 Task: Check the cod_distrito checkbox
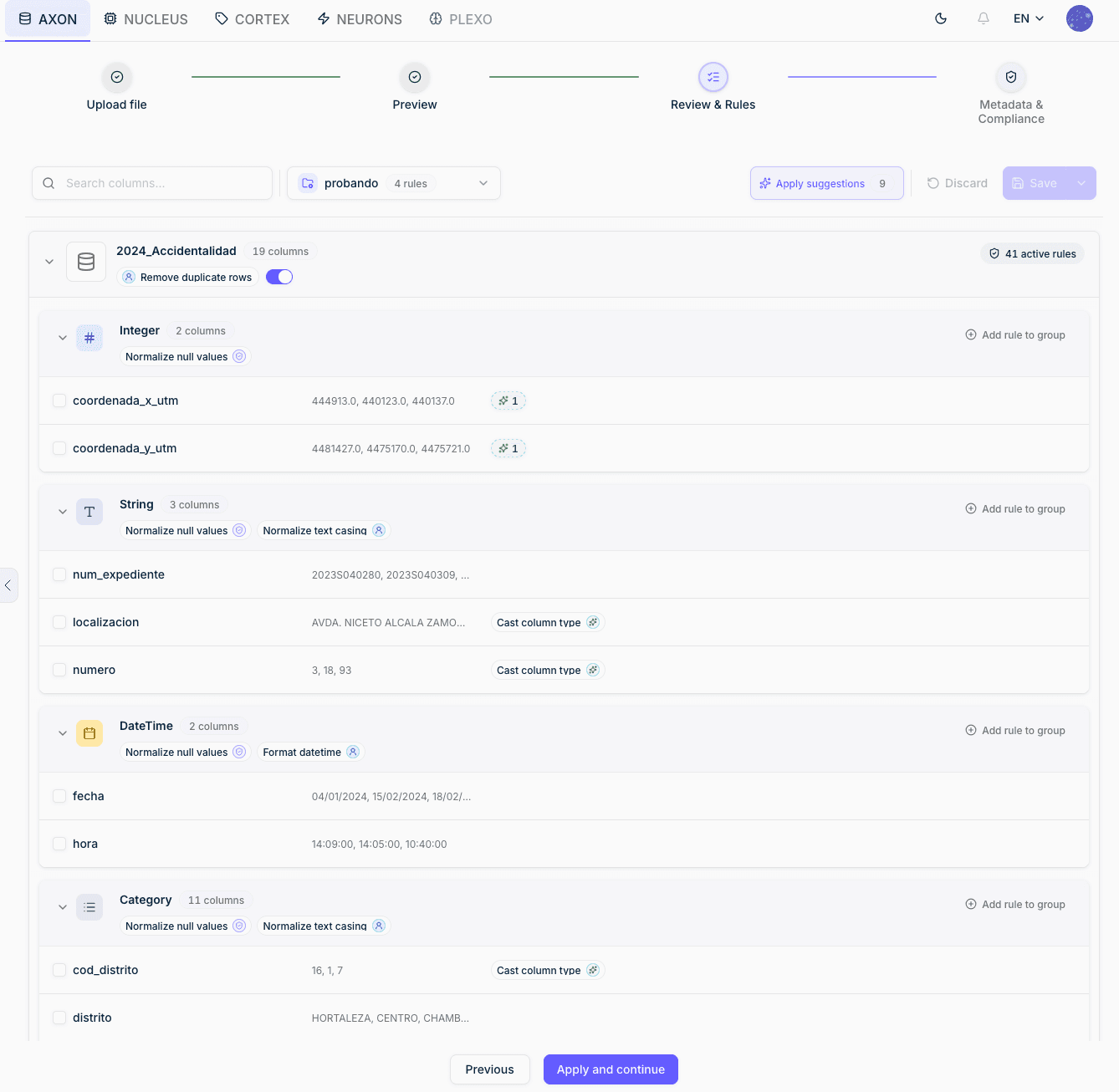59,970
